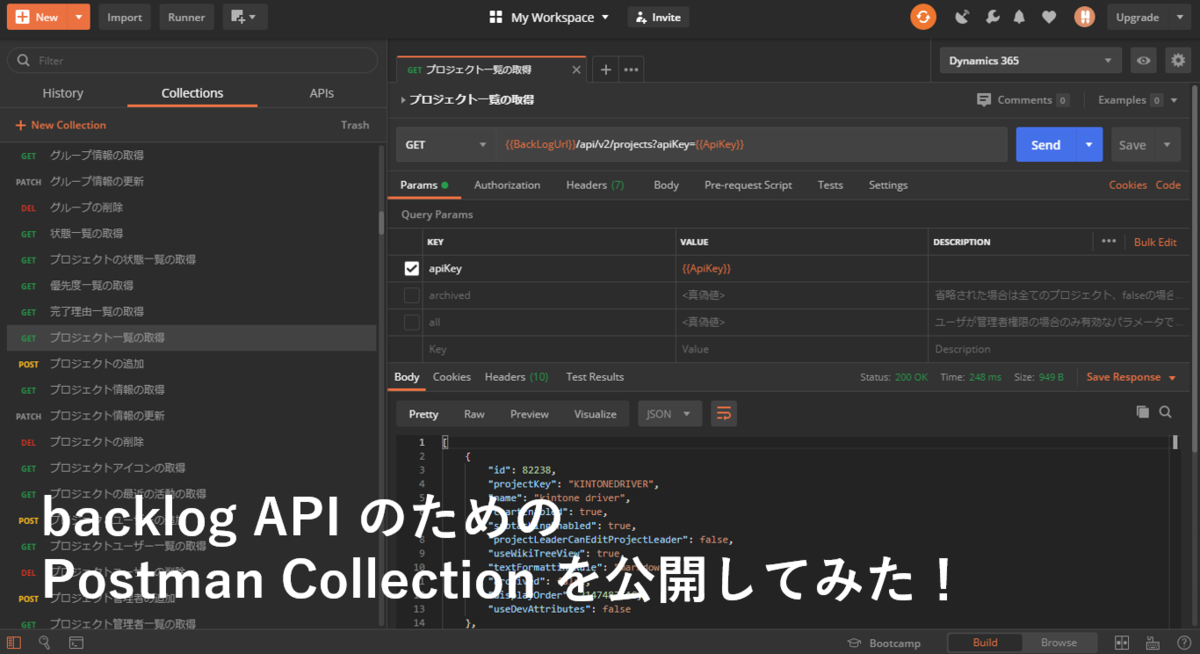This screenshot has height=654, width=1200.
Task: Click the New Collection link
Action: point(60,125)
